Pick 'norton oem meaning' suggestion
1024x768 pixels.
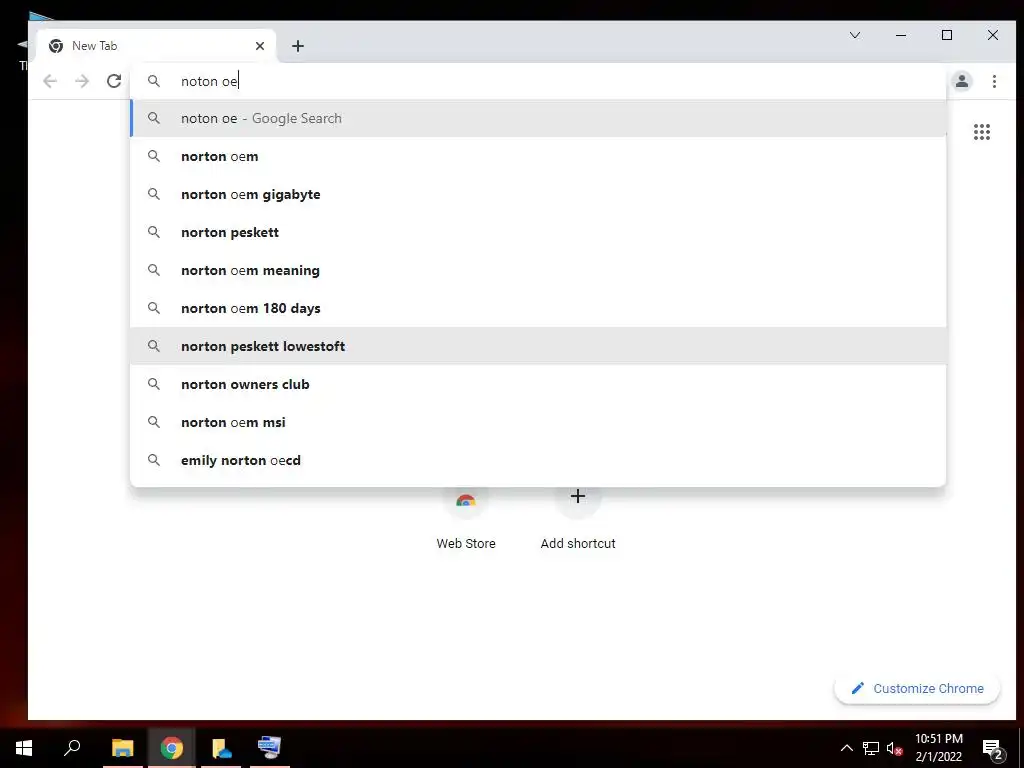(x=538, y=270)
